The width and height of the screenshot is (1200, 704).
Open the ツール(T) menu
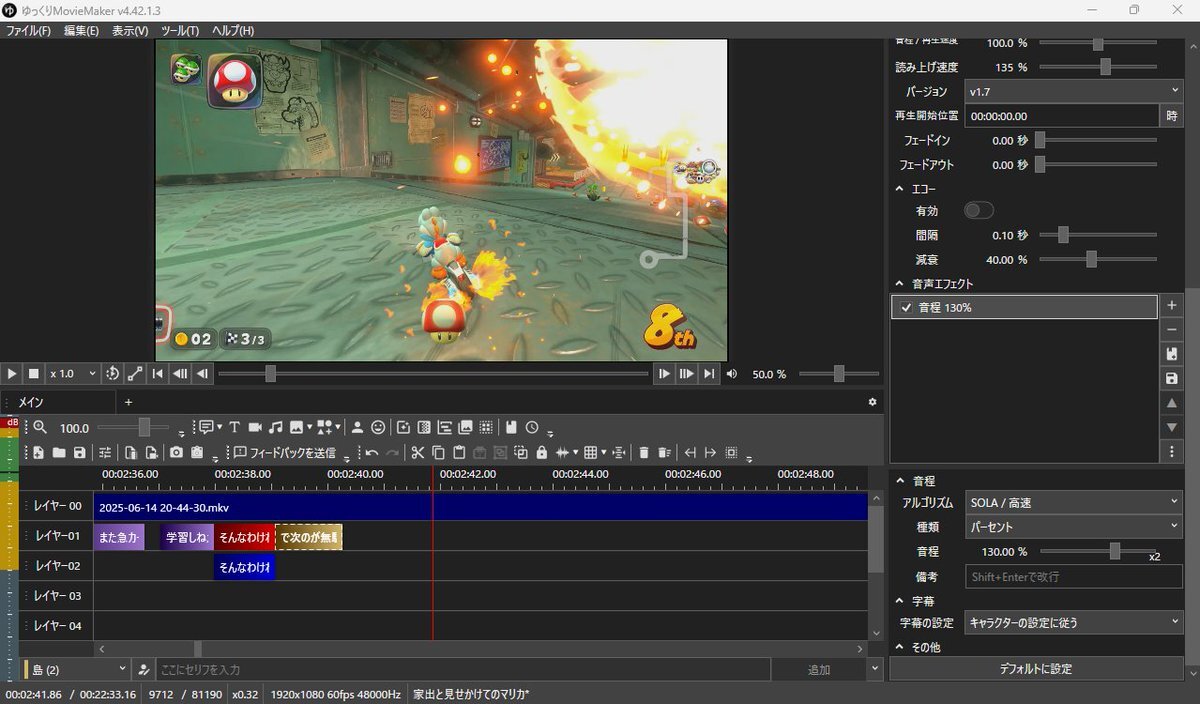click(180, 31)
